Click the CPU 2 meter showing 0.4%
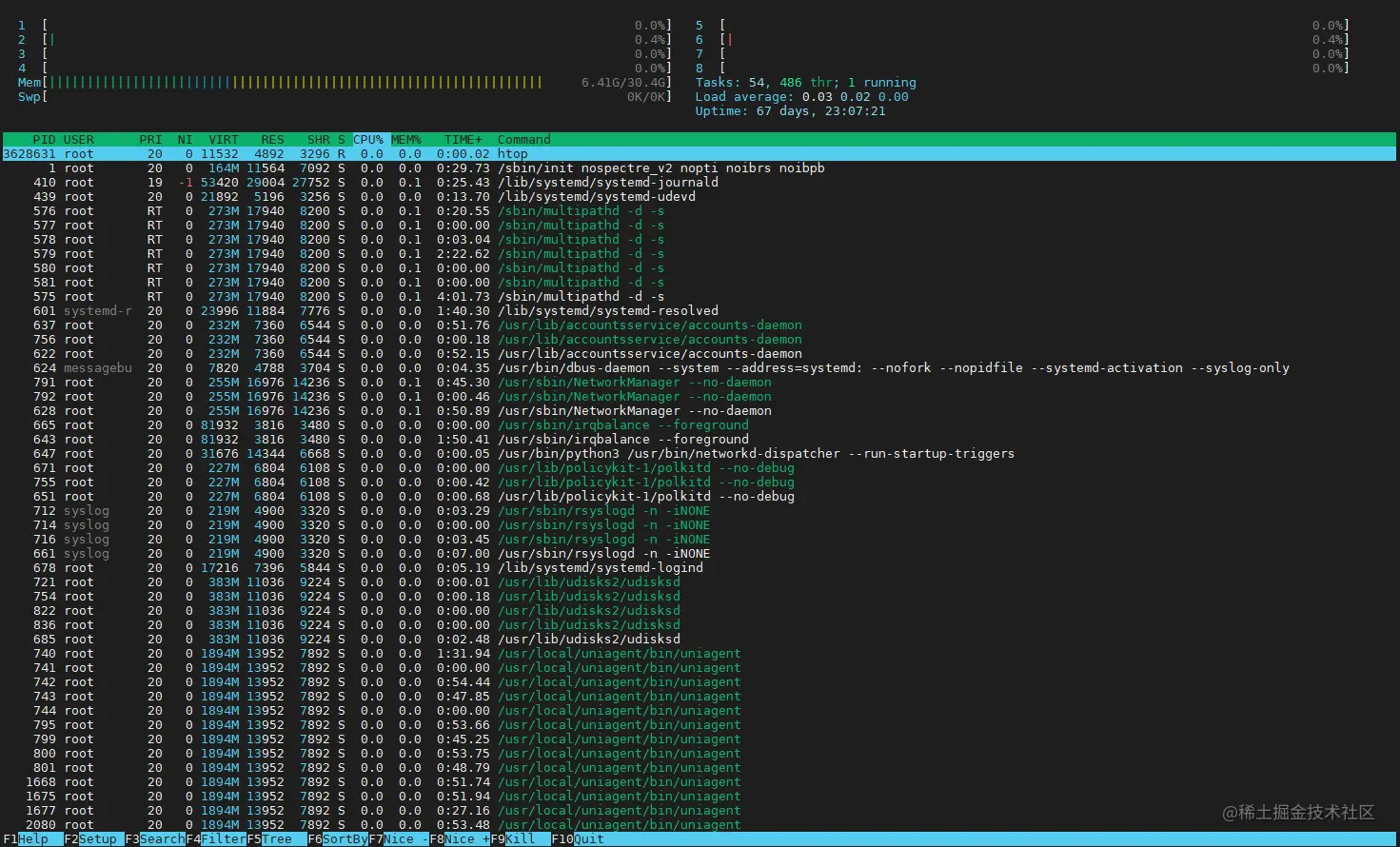Screen dimensions: 1400x847 coord(345,40)
